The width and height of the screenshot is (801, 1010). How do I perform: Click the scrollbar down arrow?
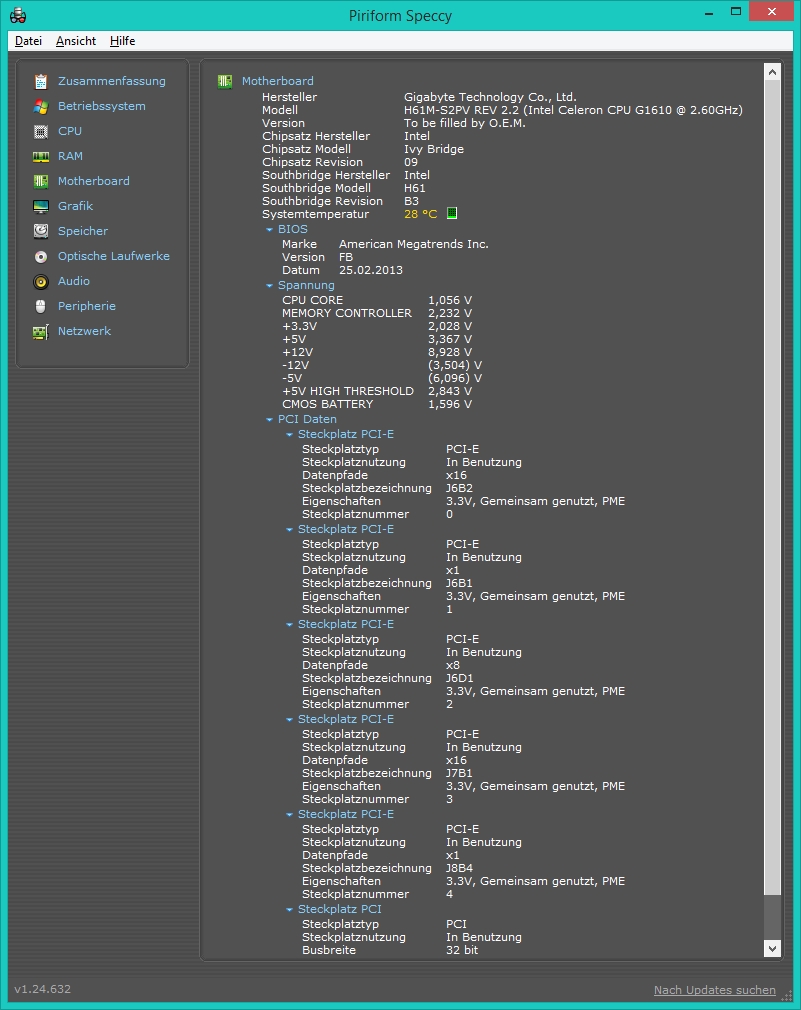(x=772, y=948)
